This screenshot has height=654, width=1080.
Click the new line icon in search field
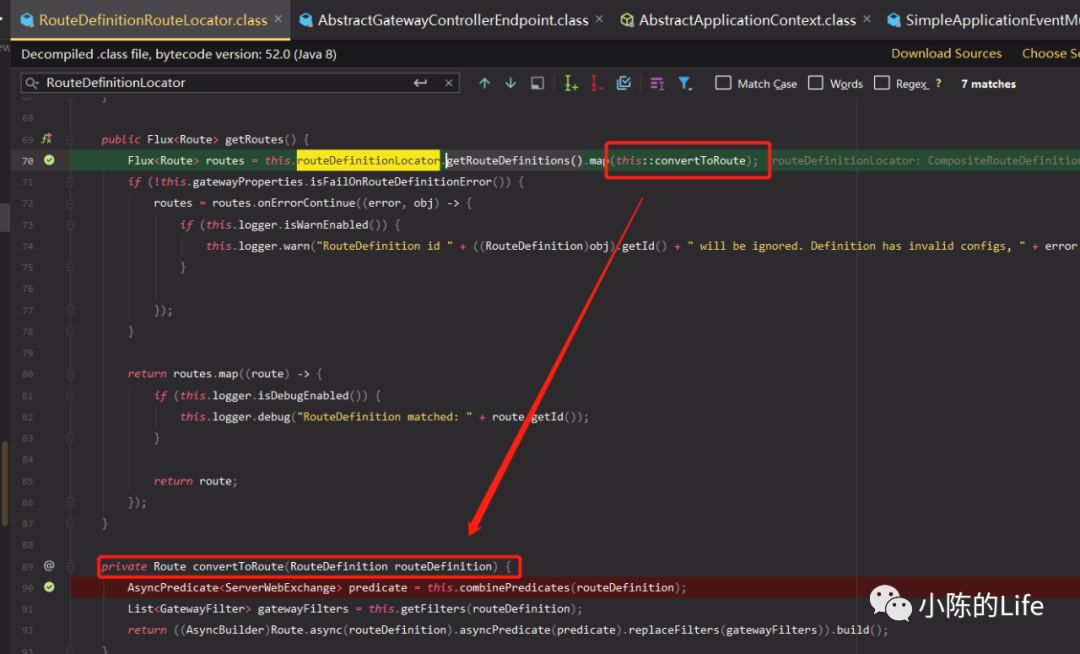tap(420, 83)
